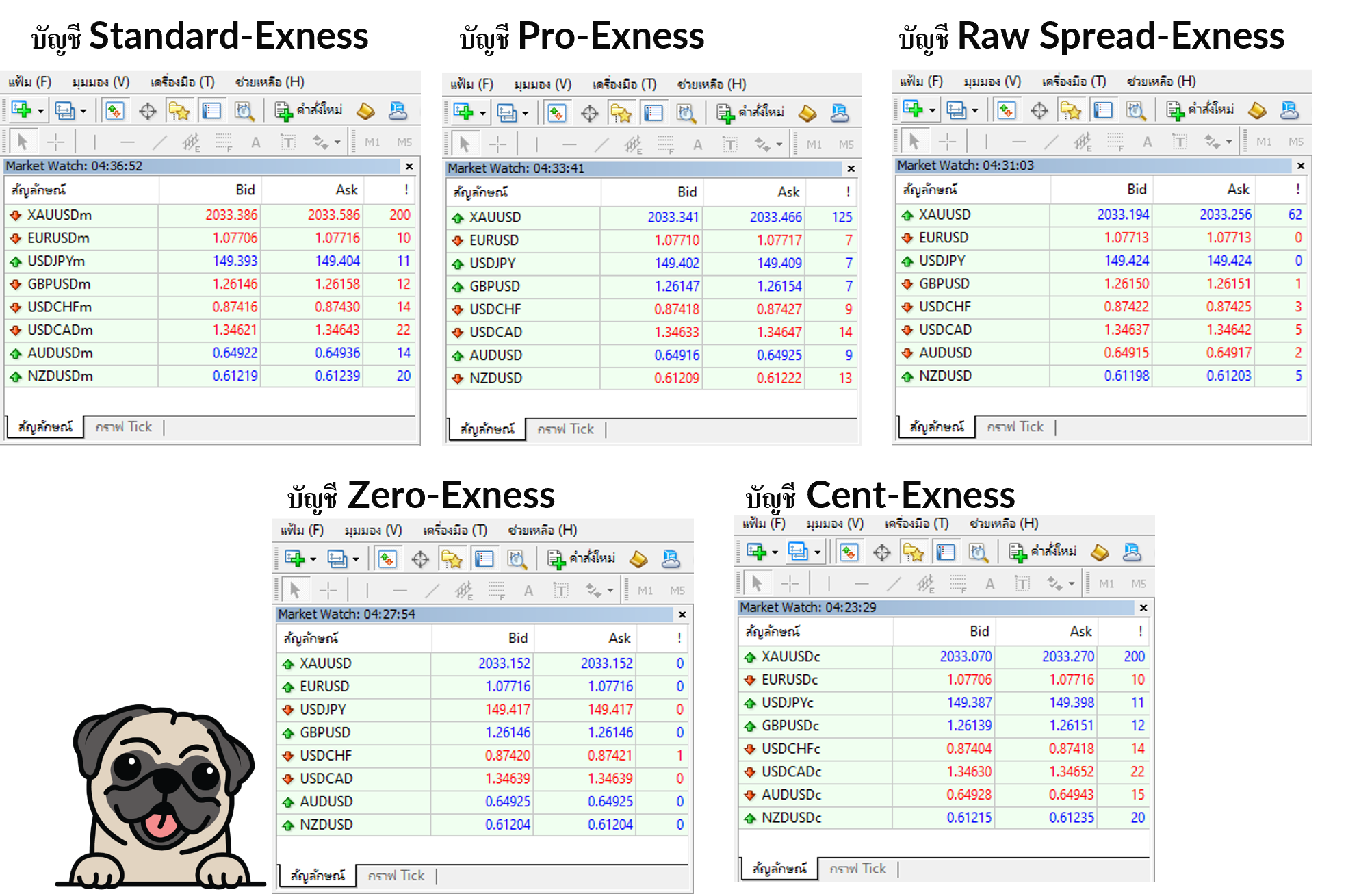This screenshot has width=1372, height=894.
Task: Click MetaEditor gold book icon in Pro-Exness
Action: click(807, 113)
